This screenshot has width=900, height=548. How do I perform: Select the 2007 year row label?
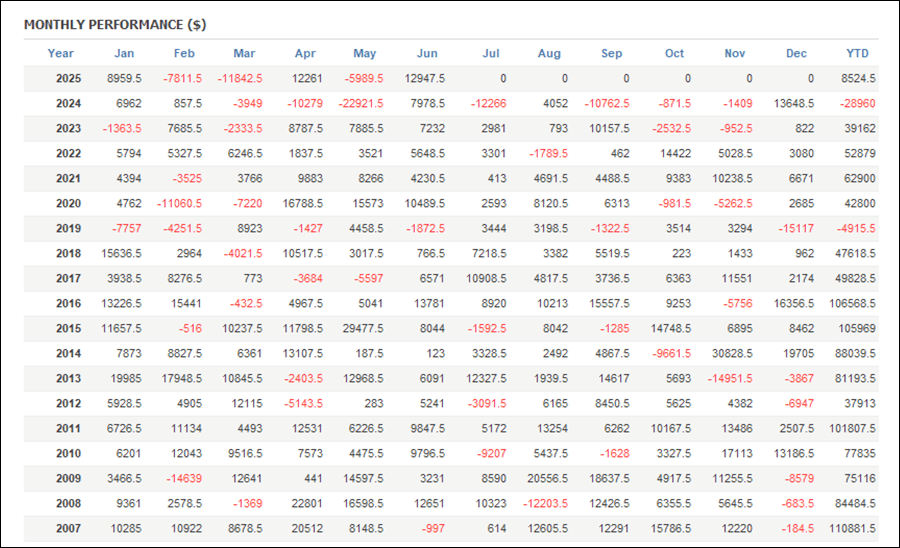tap(68, 528)
